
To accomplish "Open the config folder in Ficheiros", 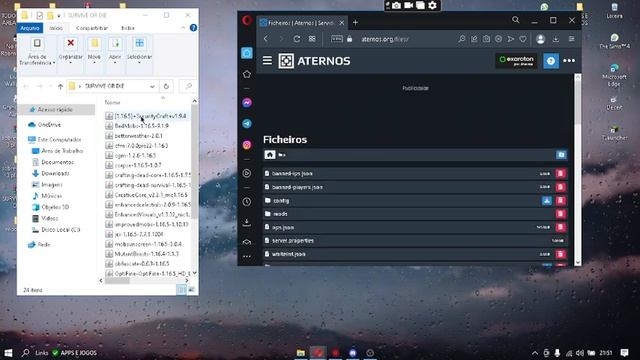I will tap(281, 200).
